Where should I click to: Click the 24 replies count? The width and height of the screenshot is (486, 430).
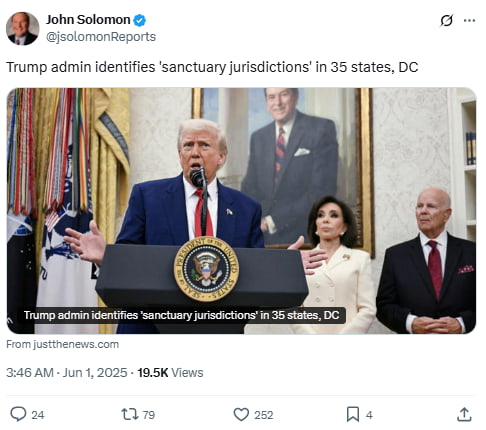[38, 415]
